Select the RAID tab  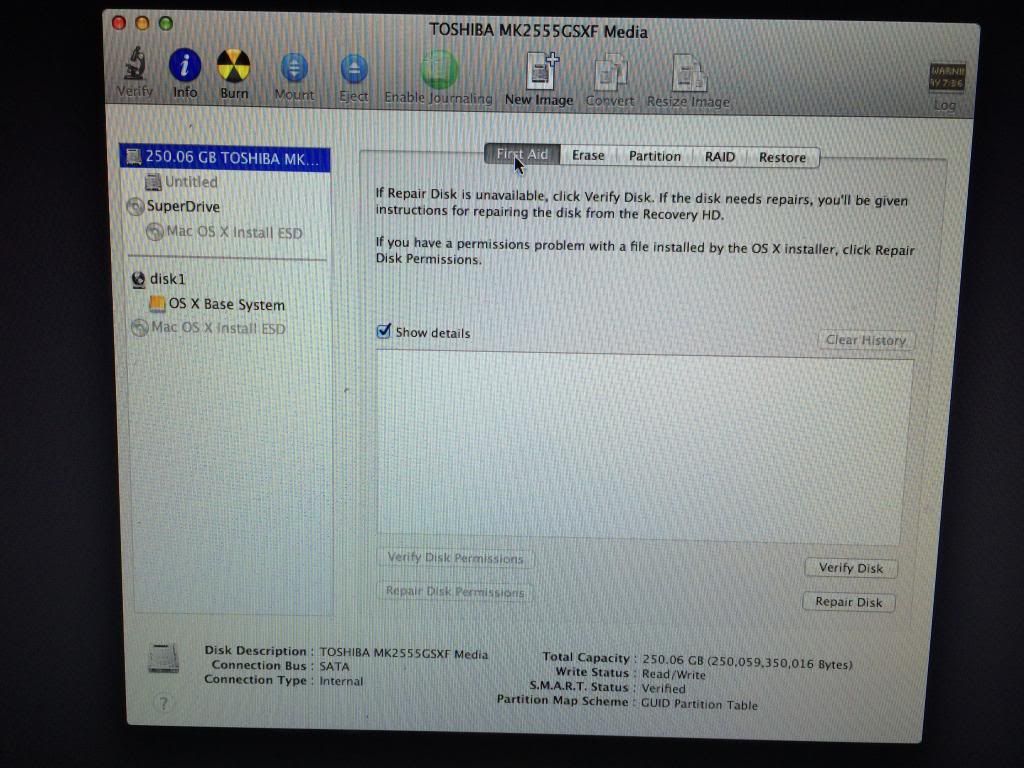719,156
